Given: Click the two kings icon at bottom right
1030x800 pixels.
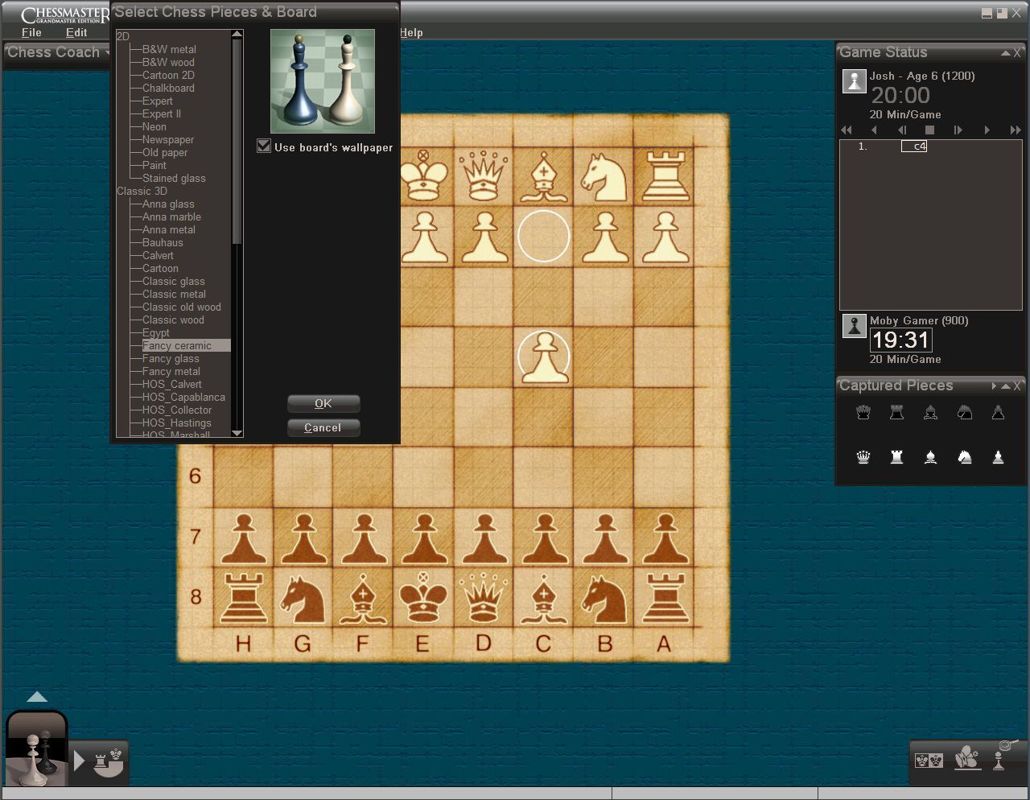Looking at the screenshot, I should tap(928, 760).
